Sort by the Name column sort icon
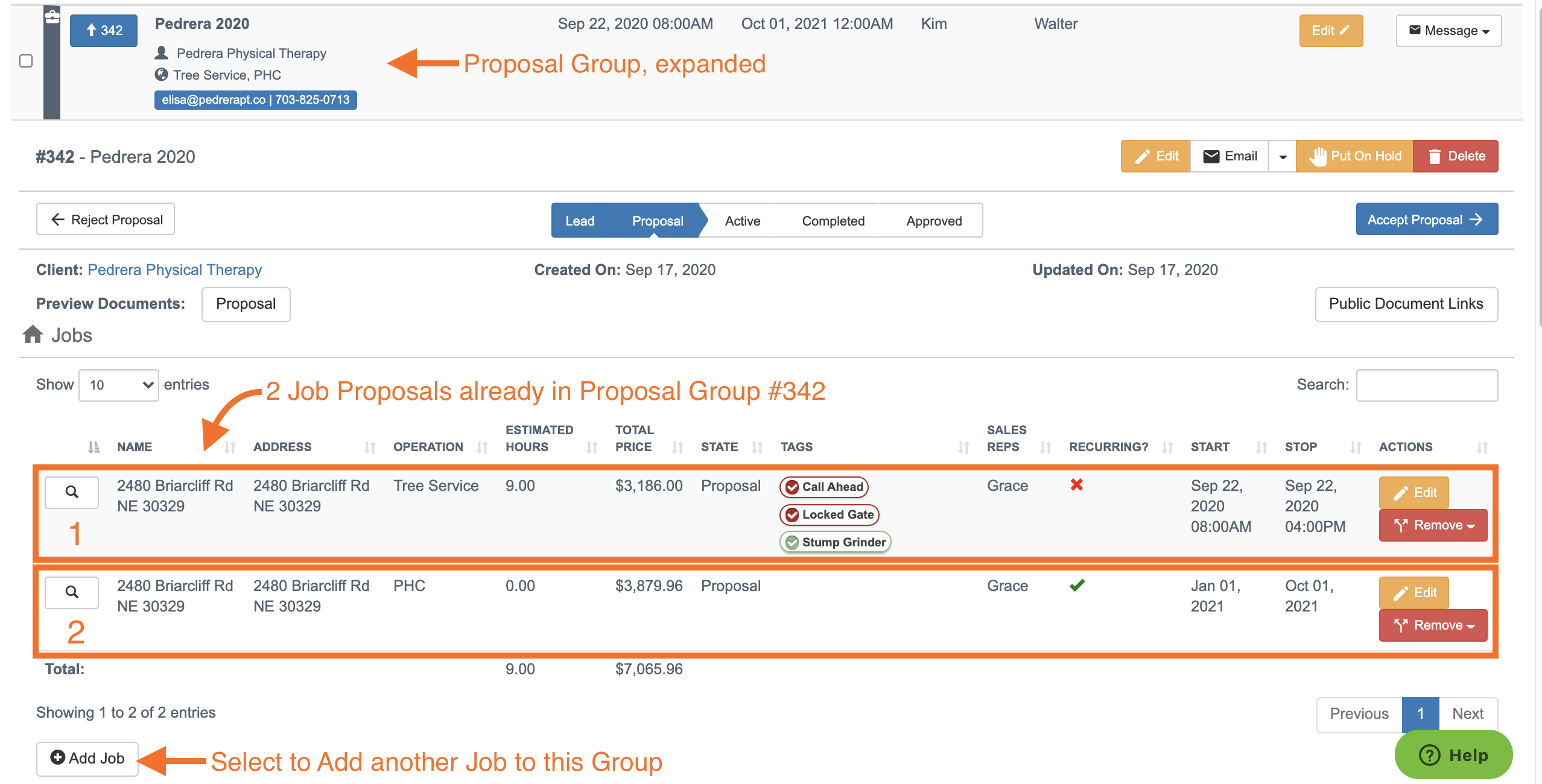The height and width of the screenshot is (784, 1542). (x=230, y=447)
